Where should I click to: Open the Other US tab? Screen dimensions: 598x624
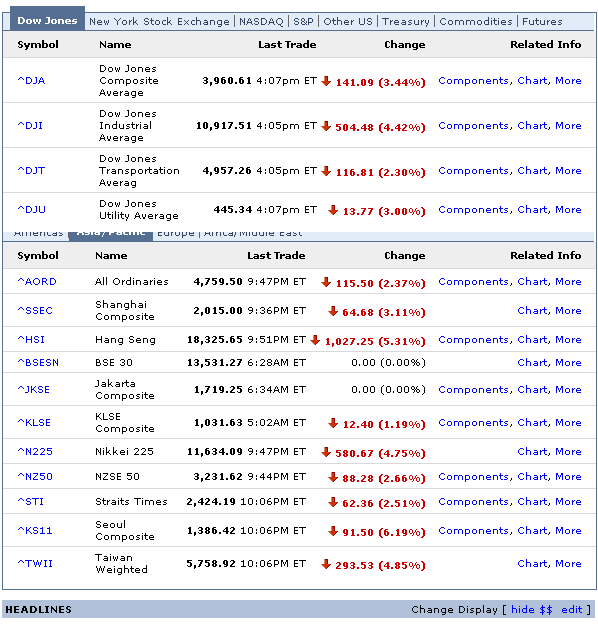point(348,21)
